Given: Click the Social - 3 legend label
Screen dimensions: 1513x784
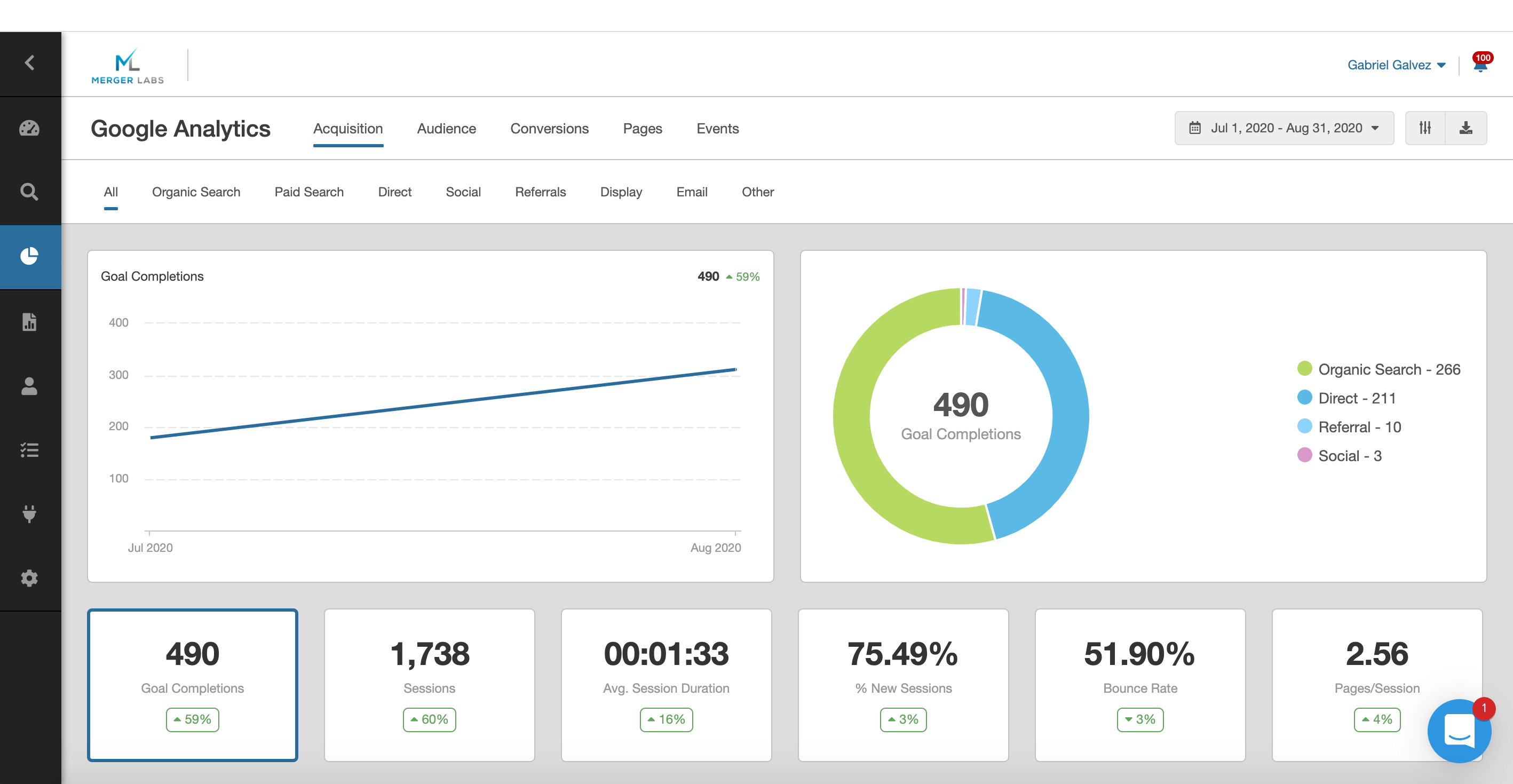Looking at the screenshot, I should [x=1350, y=456].
